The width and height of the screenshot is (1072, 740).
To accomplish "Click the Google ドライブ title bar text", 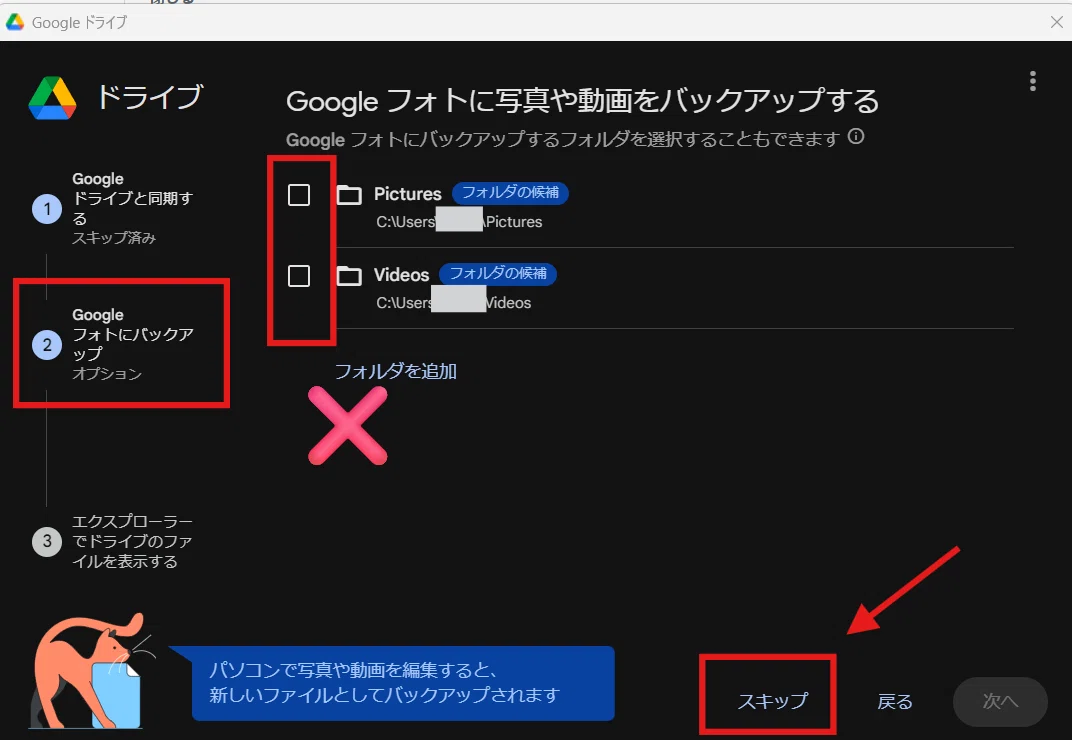I will pos(79,23).
